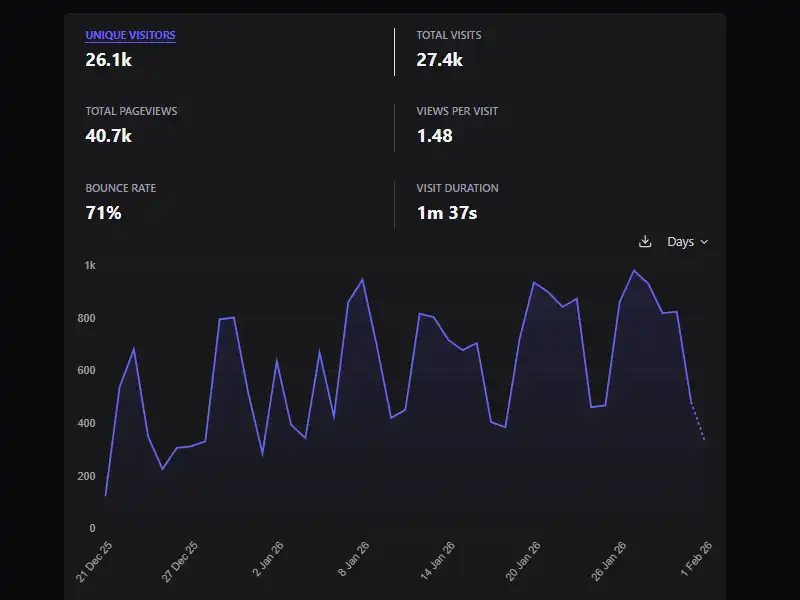Screen dimensions: 800x600
Task: Click the export/download chart icon
Action: [x=645, y=241]
